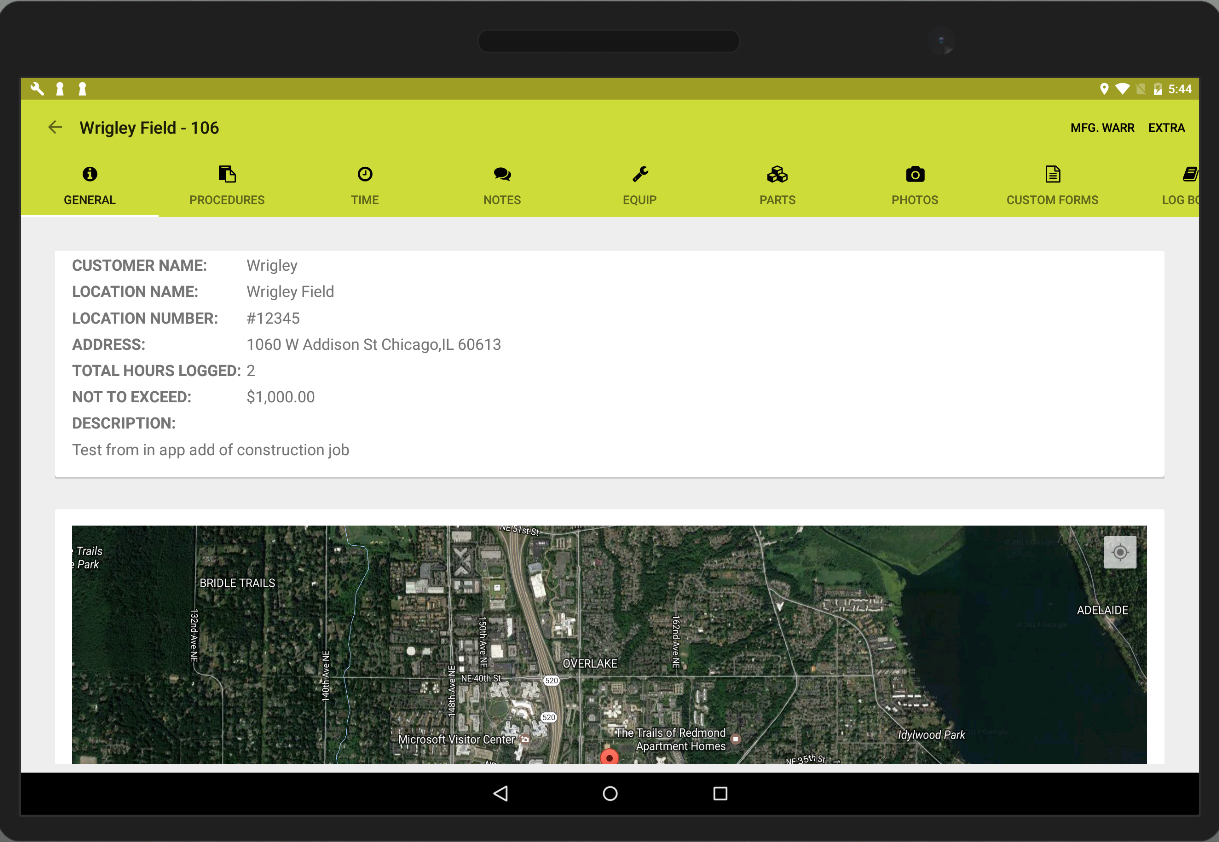Open the Custom Forms document icon
1219x842 pixels.
tap(1052, 174)
